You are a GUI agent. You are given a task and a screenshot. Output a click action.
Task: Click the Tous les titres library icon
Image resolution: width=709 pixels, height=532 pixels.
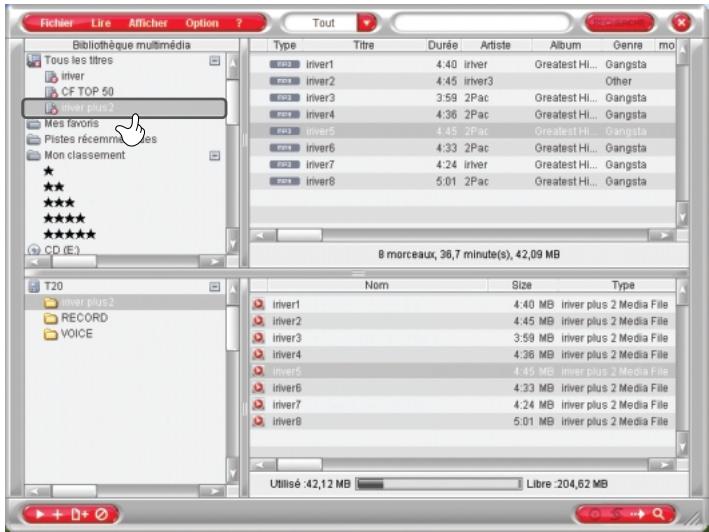pos(33,61)
